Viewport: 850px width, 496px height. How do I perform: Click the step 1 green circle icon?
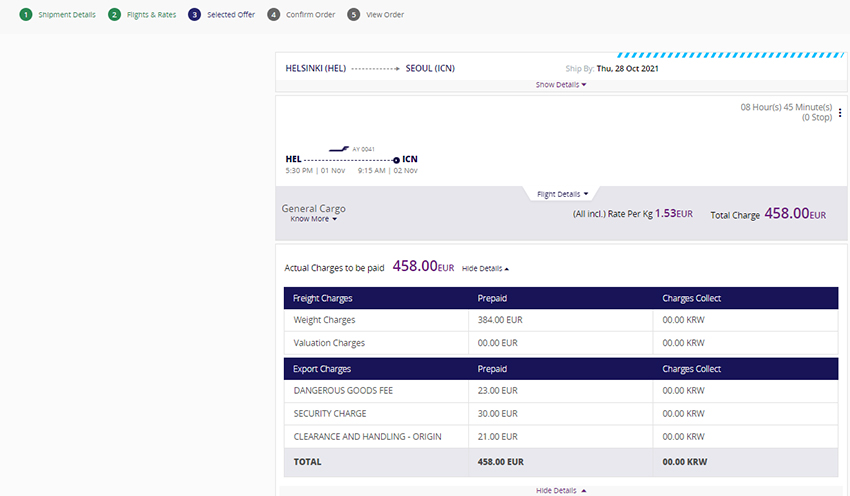point(26,15)
